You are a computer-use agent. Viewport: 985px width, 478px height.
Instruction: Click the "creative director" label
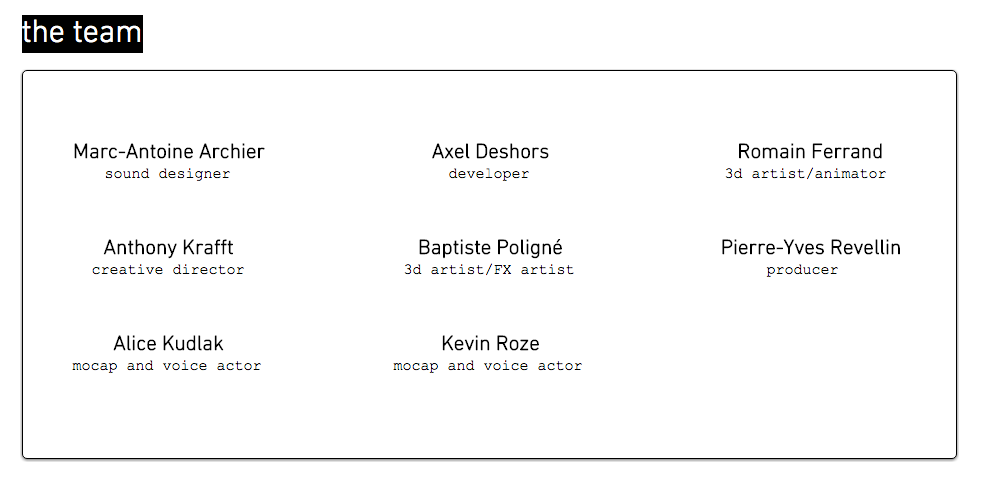[x=168, y=270]
